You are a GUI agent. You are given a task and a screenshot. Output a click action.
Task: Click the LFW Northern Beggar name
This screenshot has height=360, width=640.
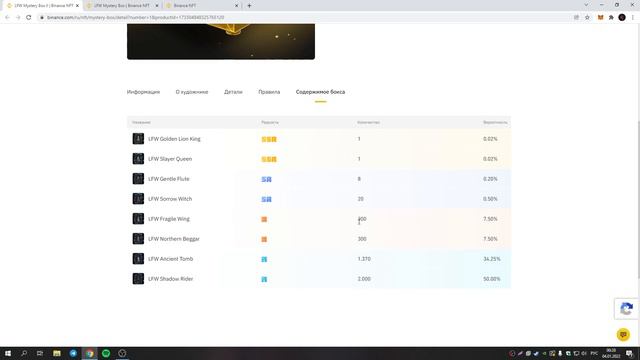[x=174, y=239]
